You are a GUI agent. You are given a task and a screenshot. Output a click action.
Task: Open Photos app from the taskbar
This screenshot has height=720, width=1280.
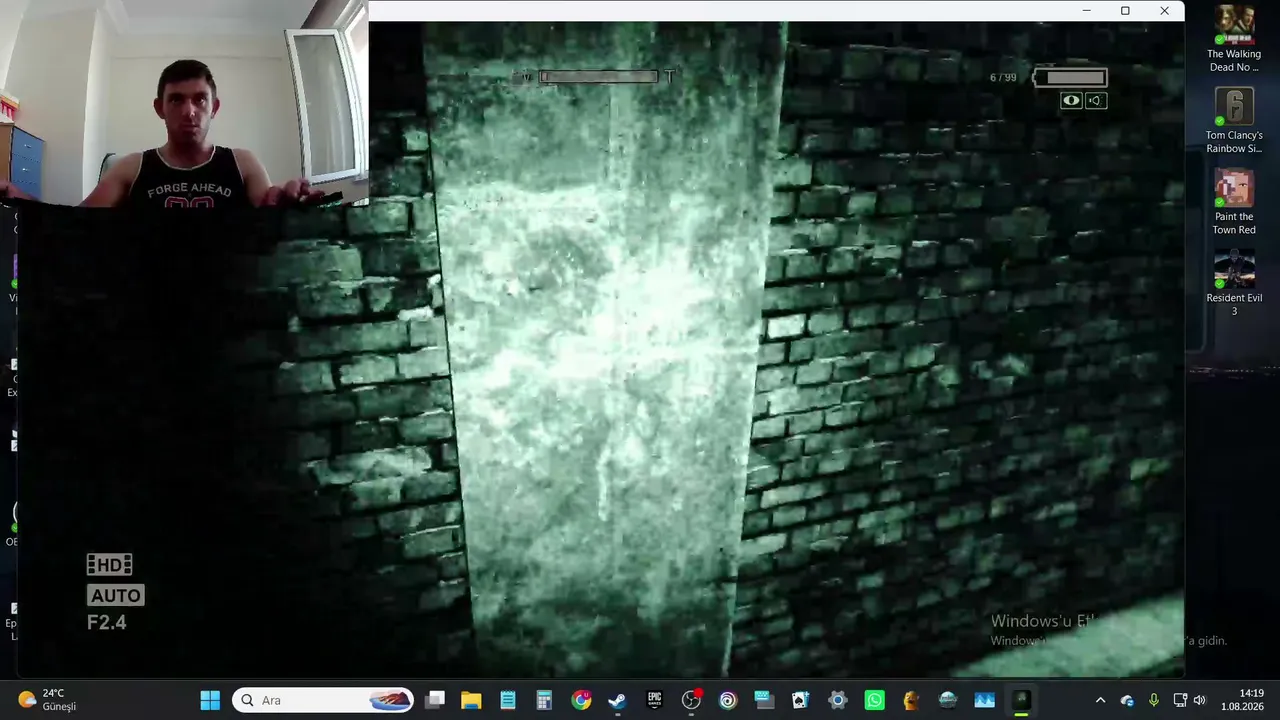984,700
